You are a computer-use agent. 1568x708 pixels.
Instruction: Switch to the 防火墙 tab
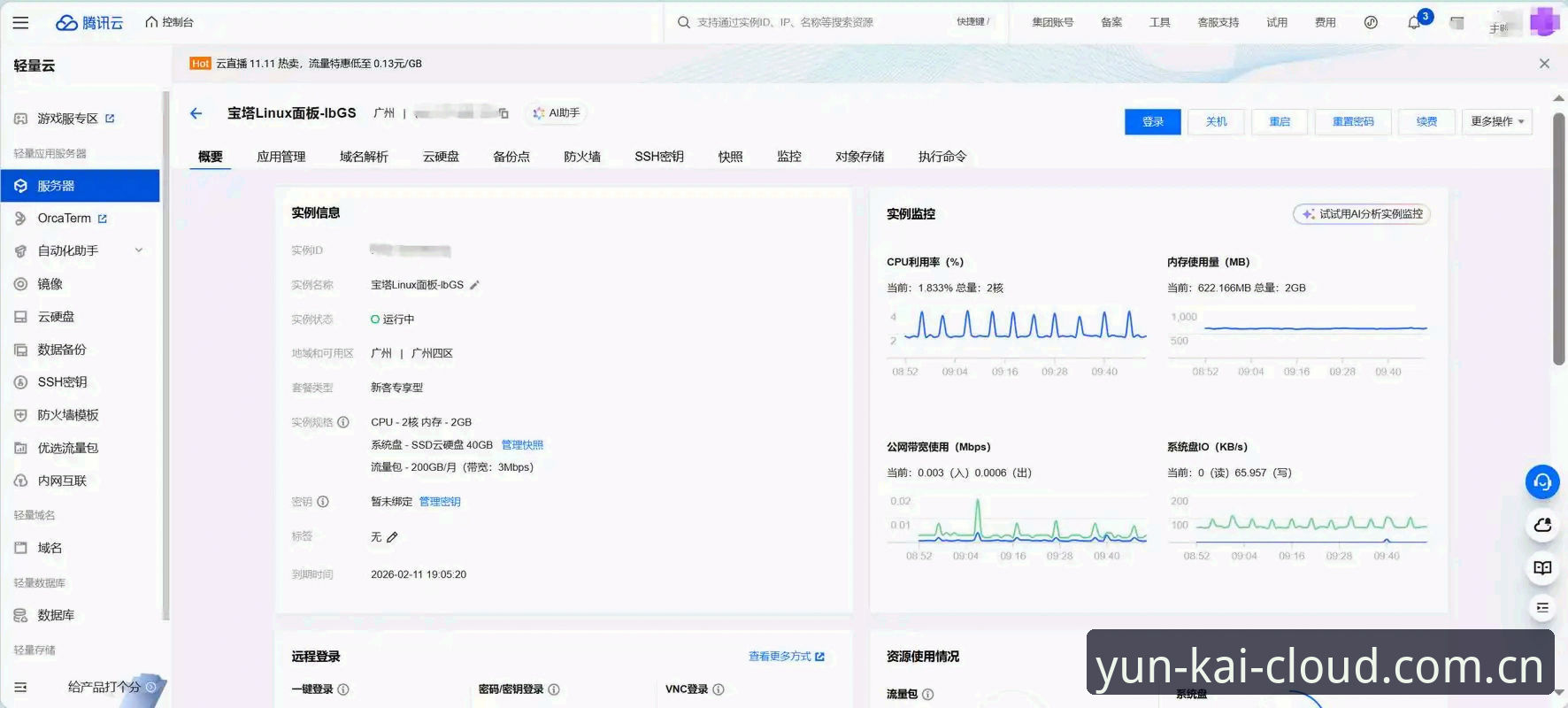[582, 157]
